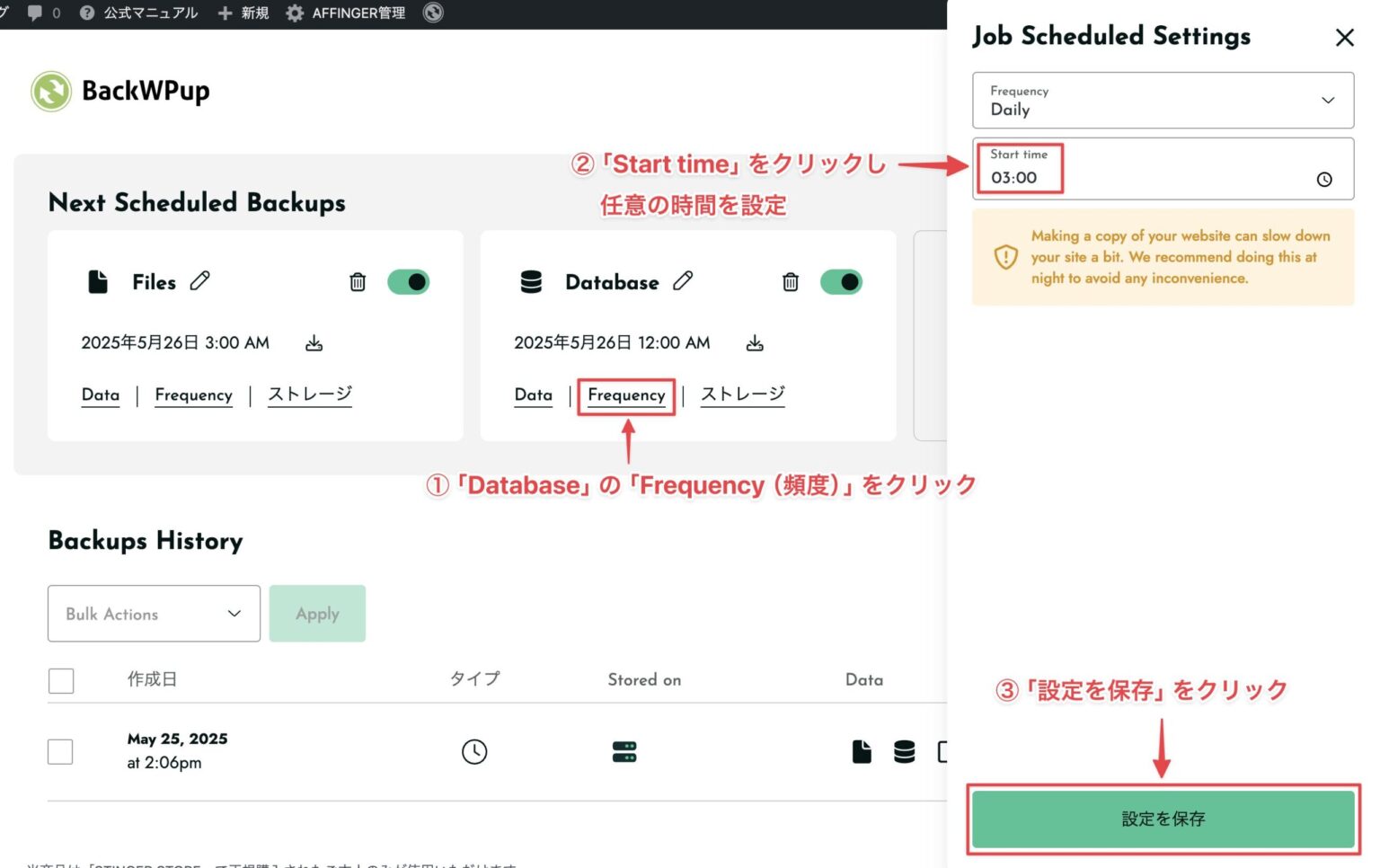
Task: Open the Frequency dropdown showing Daily
Action: [x=1163, y=101]
